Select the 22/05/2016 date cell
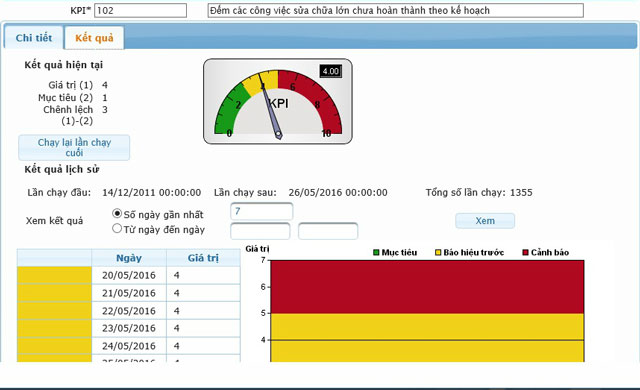This screenshot has height=390, width=640. point(129,311)
